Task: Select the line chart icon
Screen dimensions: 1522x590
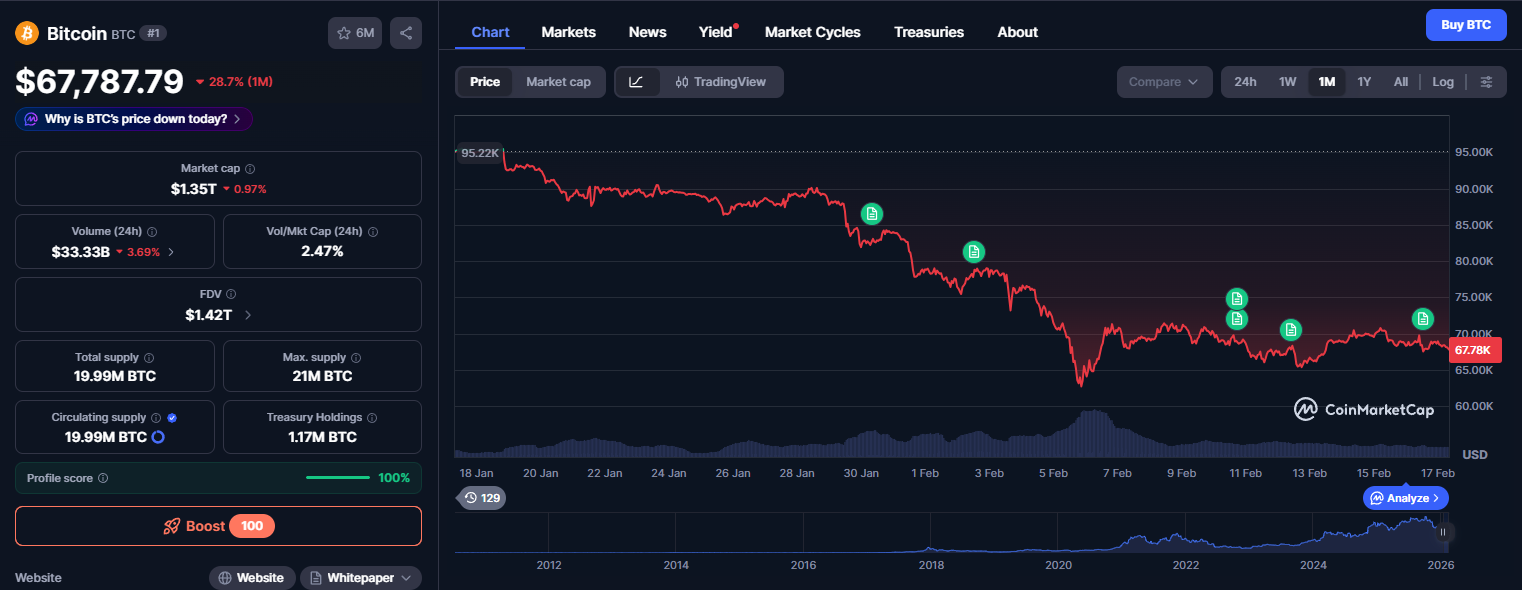Action: [x=637, y=82]
